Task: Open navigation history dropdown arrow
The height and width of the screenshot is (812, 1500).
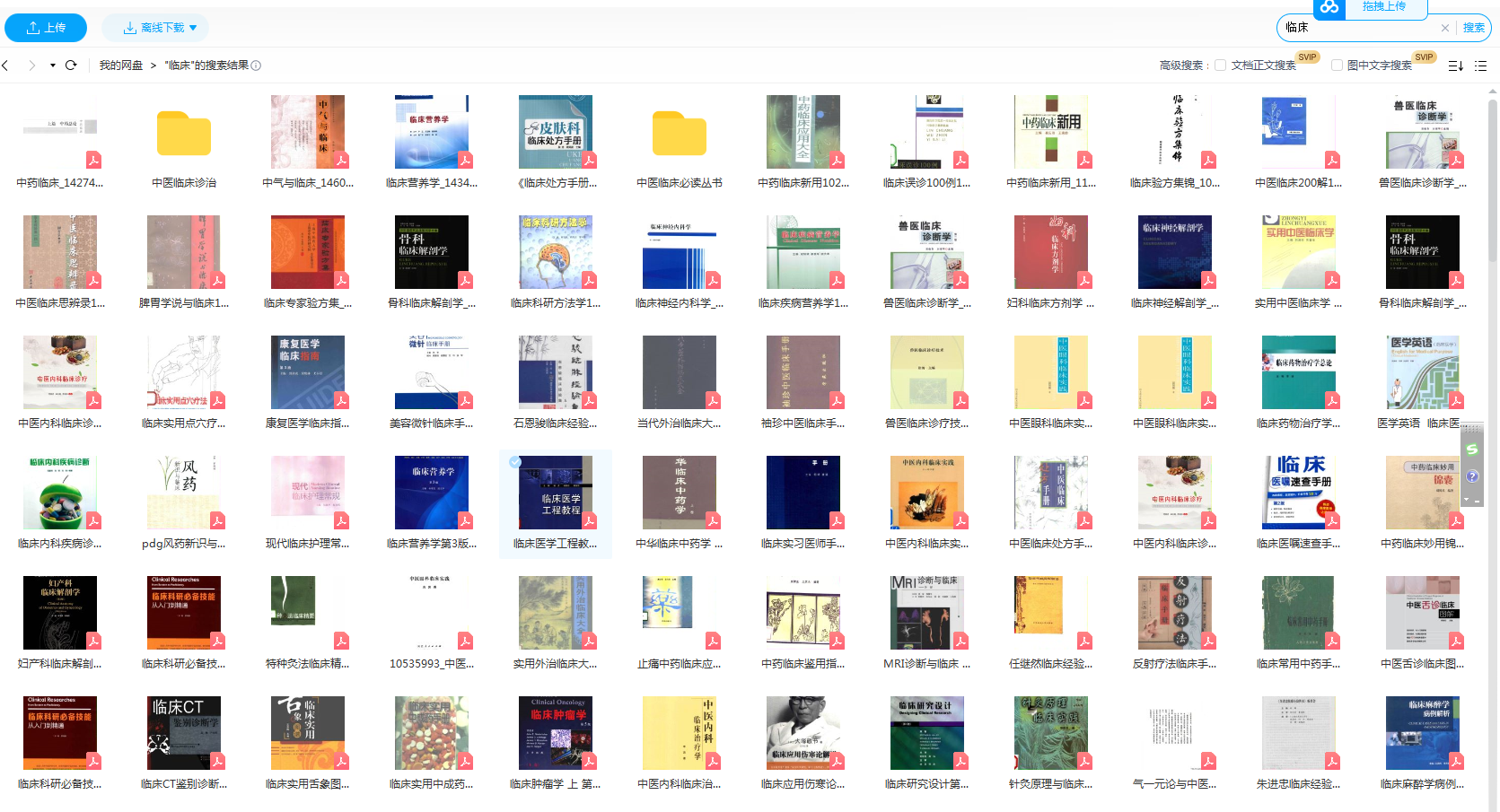Action: click(x=52, y=65)
